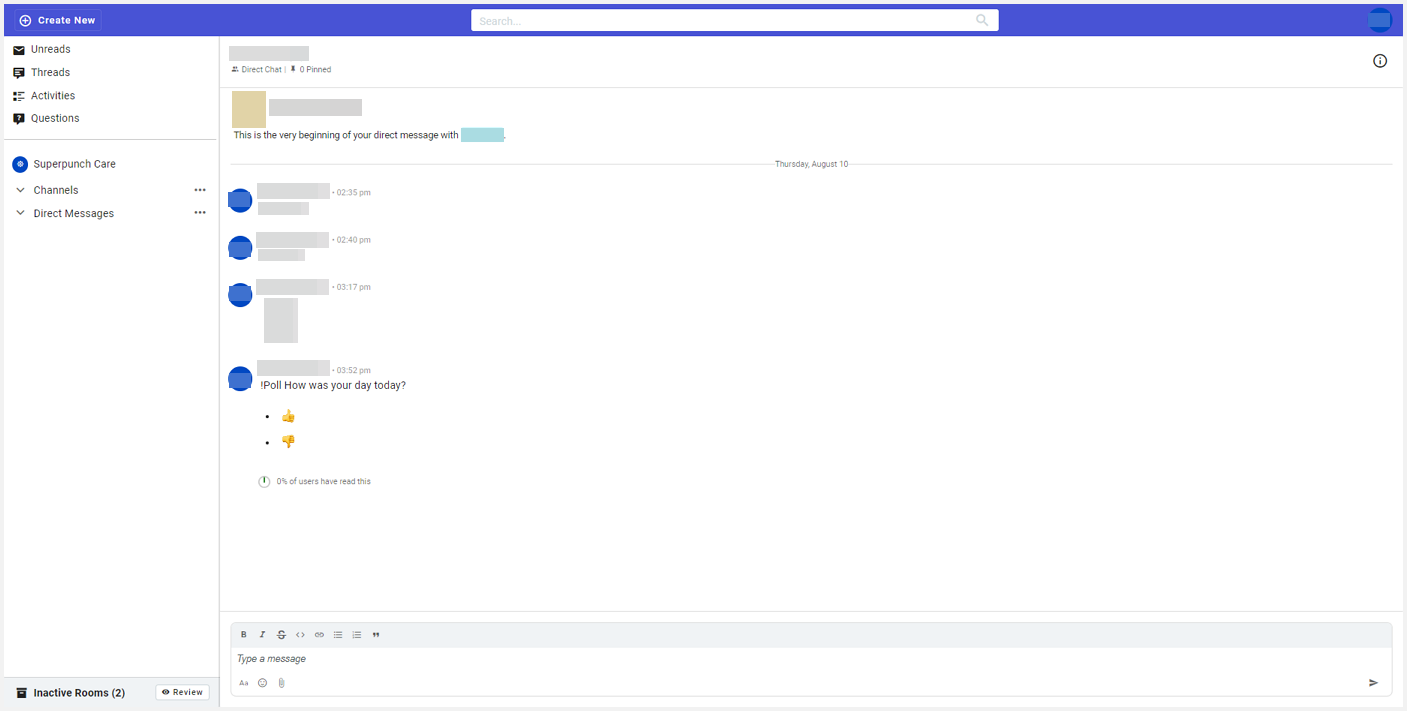Review the Inactive Rooms
The width and height of the screenshot is (1407, 711).
(182, 691)
